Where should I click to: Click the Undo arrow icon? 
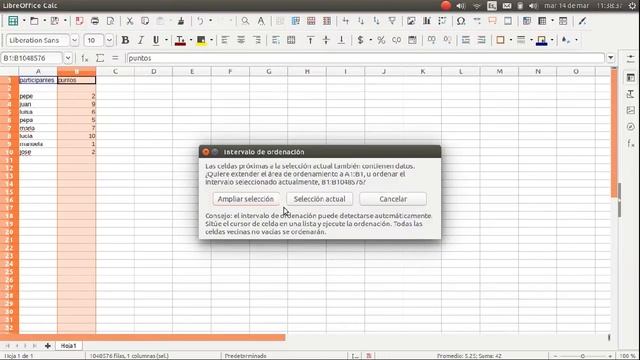pos(200,21)
